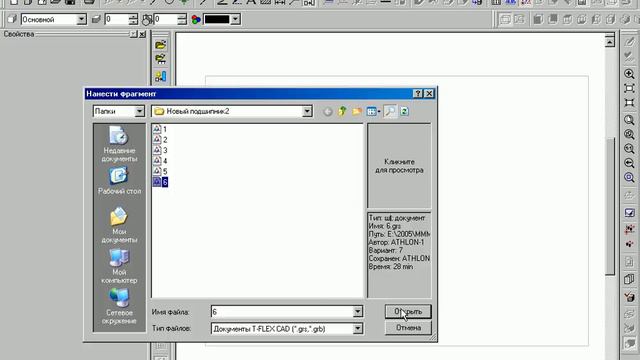
Task: Open Мой компьютер location
Action: pos(119,266)
